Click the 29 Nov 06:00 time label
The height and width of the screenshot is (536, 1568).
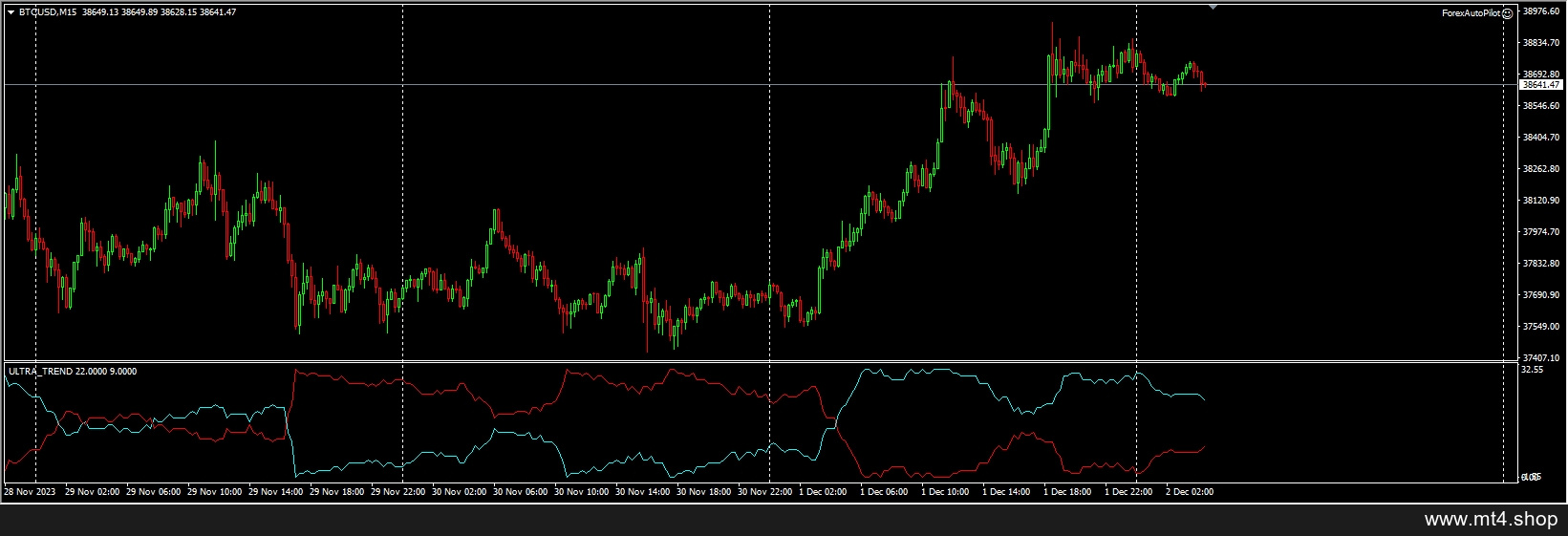click(x=153, y=492)
